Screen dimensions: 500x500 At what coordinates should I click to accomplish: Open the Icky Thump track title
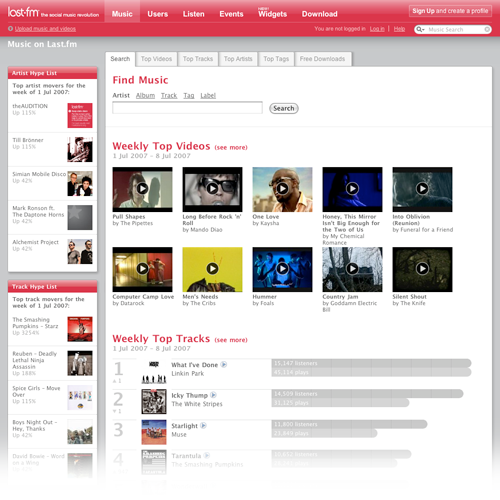tap(189, 395)
